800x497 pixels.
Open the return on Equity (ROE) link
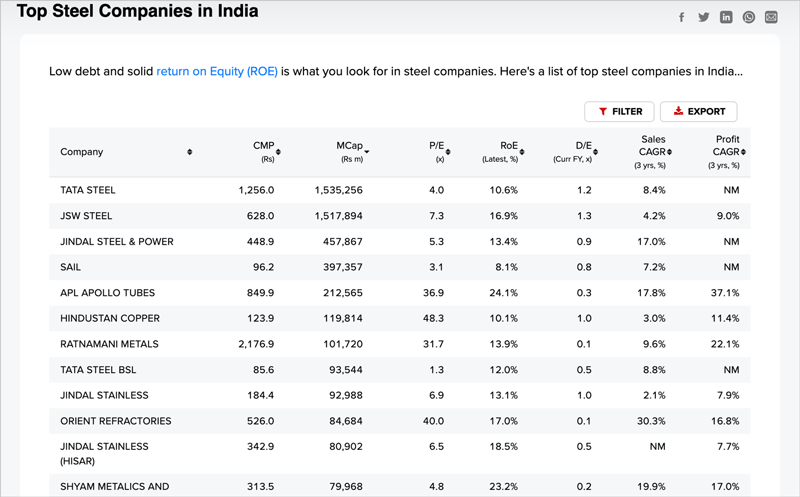point(217,71)
